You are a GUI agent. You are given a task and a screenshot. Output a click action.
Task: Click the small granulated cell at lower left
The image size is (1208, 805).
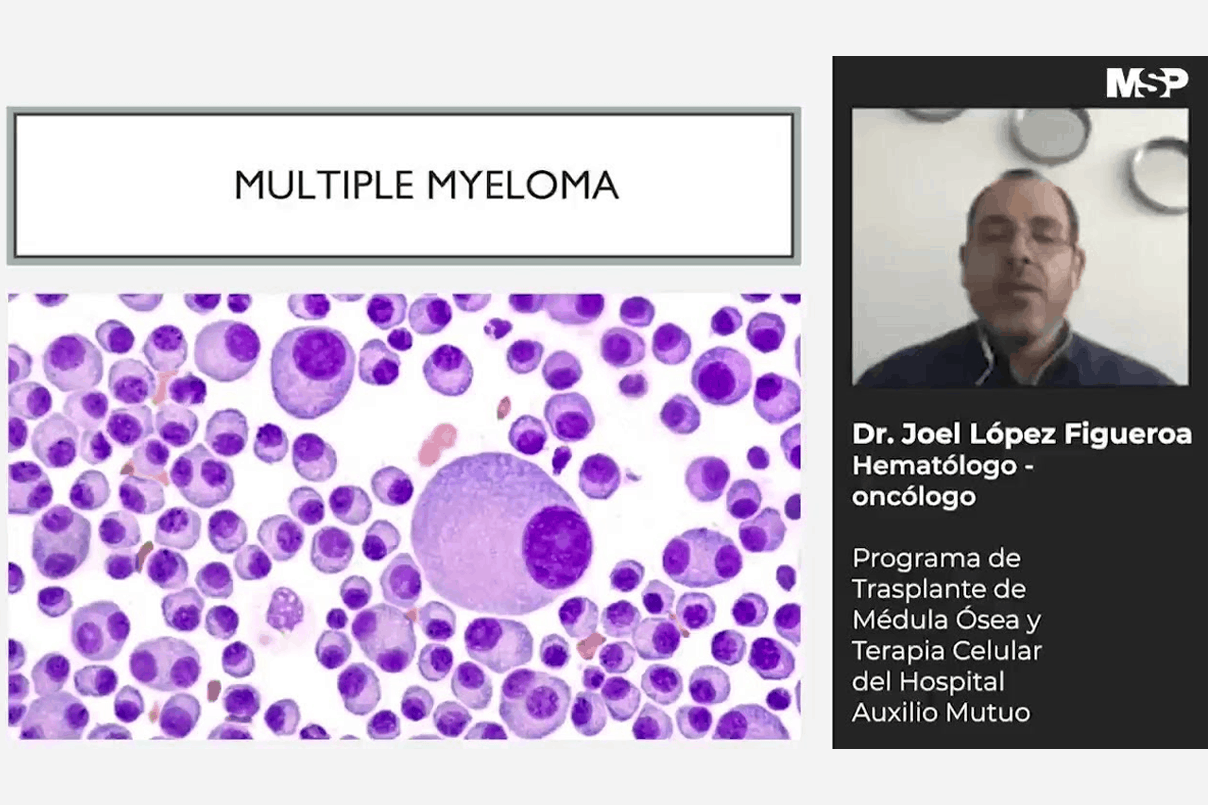pos(284,608)
